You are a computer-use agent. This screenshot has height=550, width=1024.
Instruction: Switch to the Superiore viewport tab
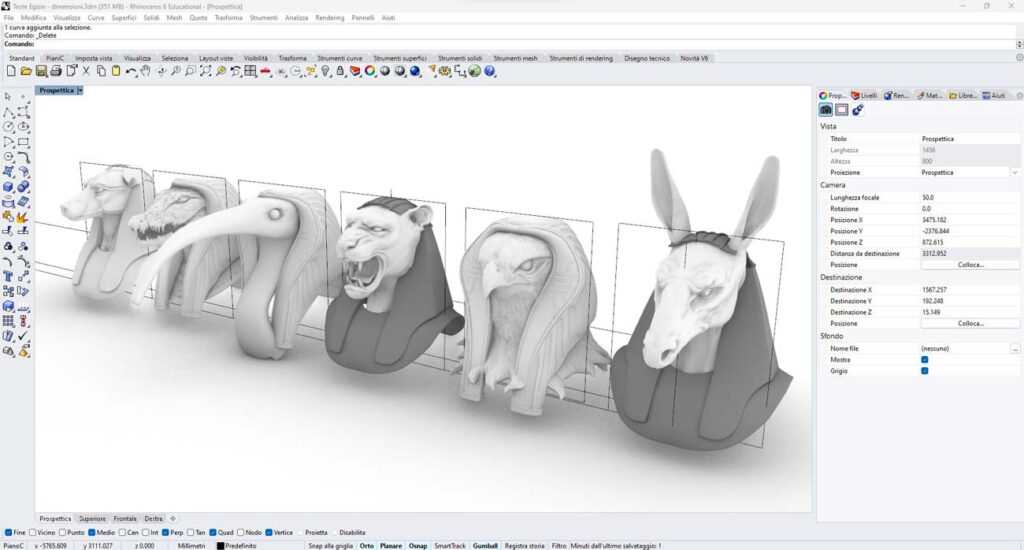click(92, 519)
